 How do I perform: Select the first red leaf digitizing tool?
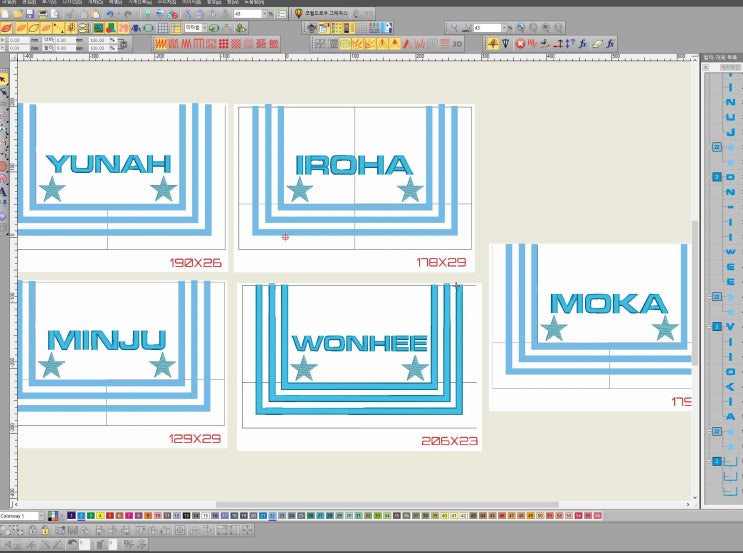[x=6, y=28]
